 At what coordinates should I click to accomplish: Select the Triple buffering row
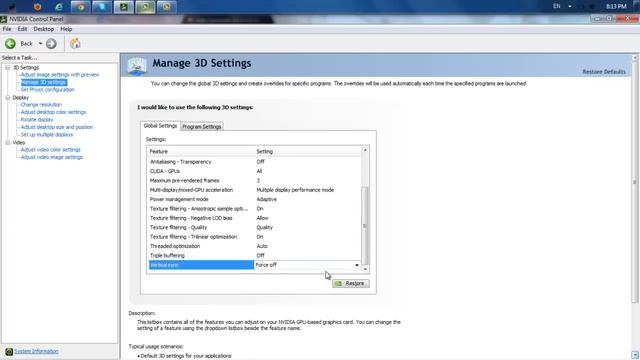255,256
